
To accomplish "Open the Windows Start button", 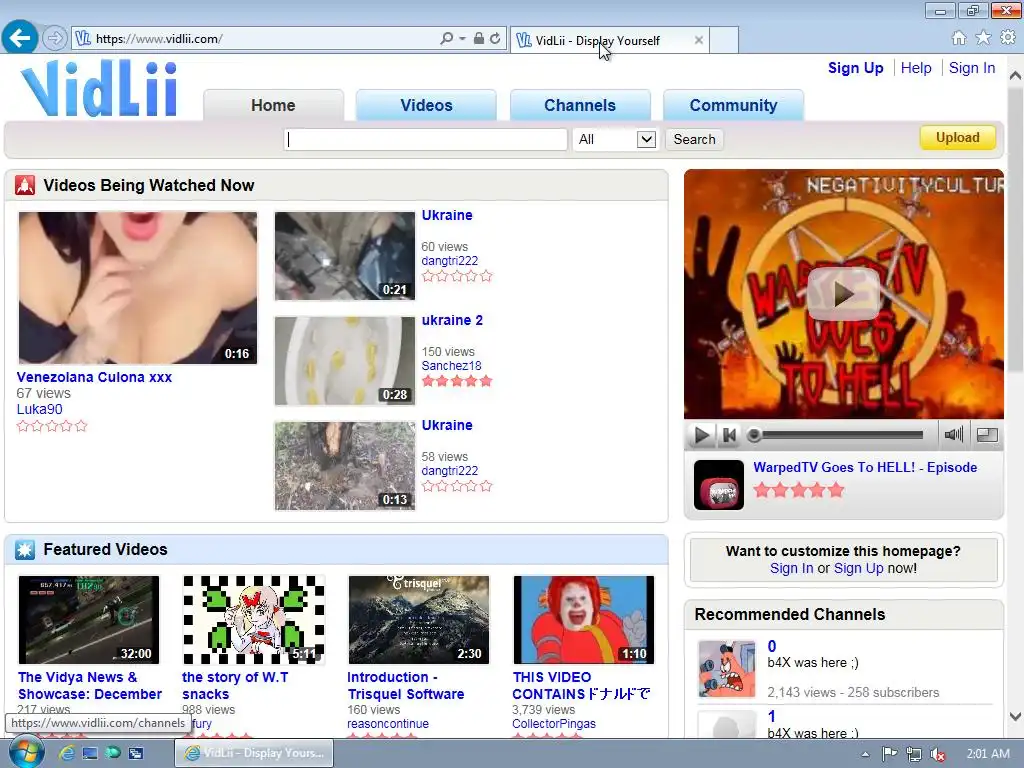I will (26, 753).
